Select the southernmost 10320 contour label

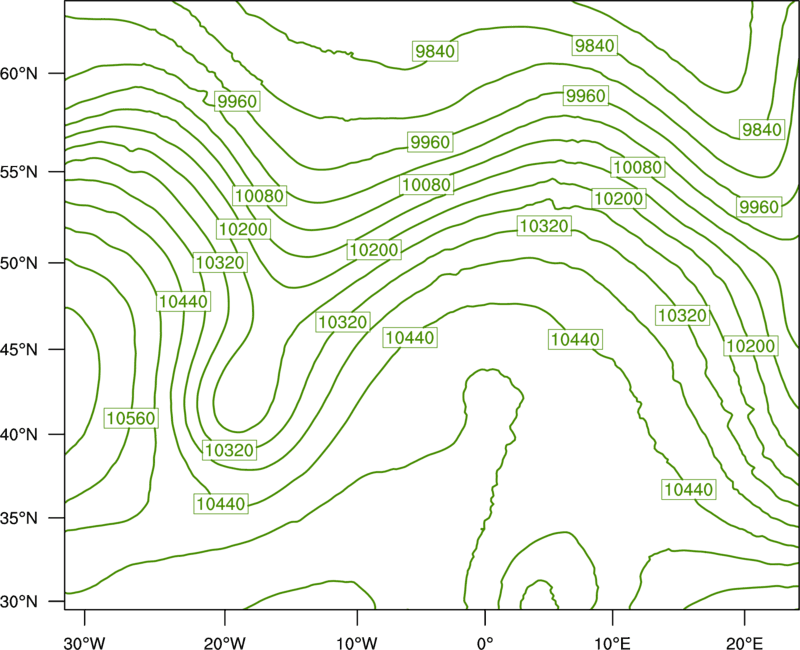(230, 450)
